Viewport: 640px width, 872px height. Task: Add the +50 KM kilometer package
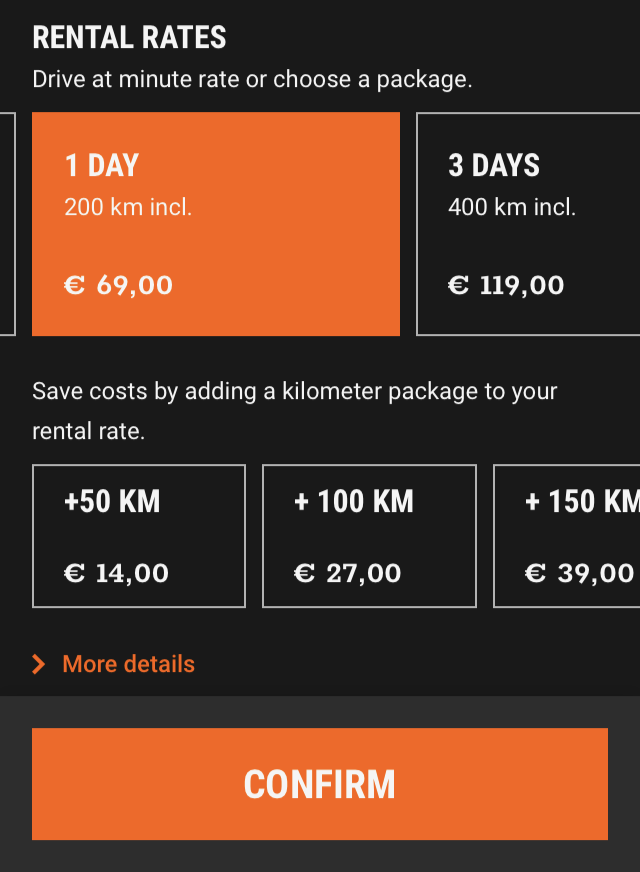[x=139, y=536]
